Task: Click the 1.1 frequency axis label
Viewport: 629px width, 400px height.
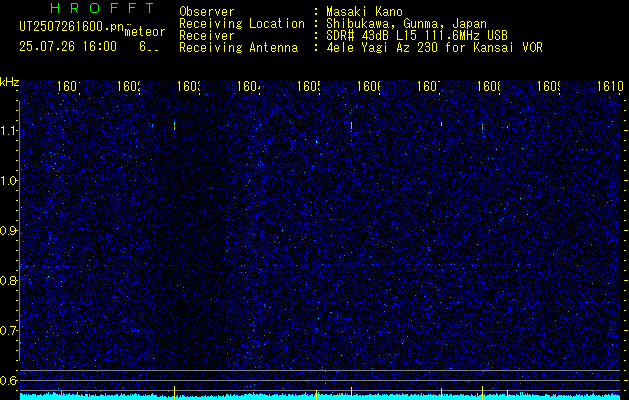Action: 8,130
